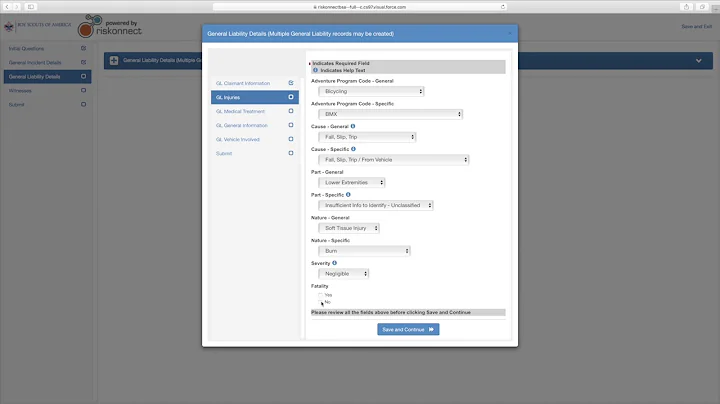Go forward in browser history

pyautogui.click(x=16, y=7)
